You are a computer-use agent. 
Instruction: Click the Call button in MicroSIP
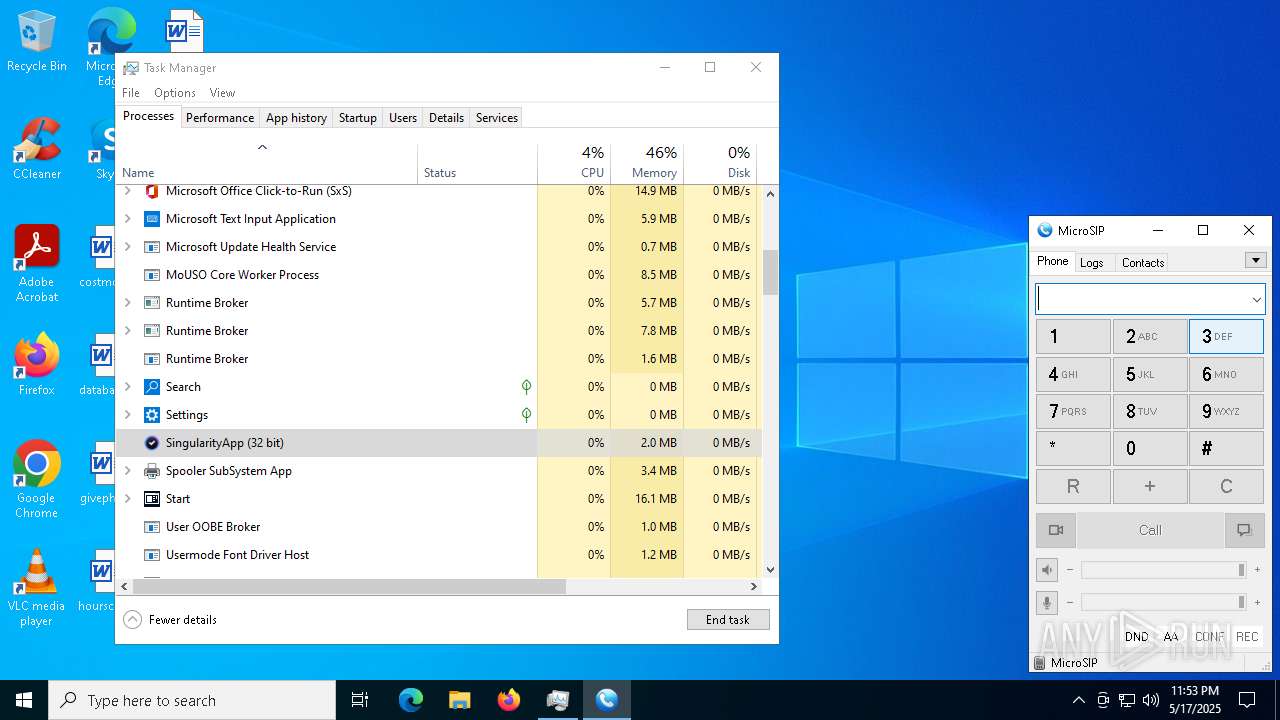1150,530
